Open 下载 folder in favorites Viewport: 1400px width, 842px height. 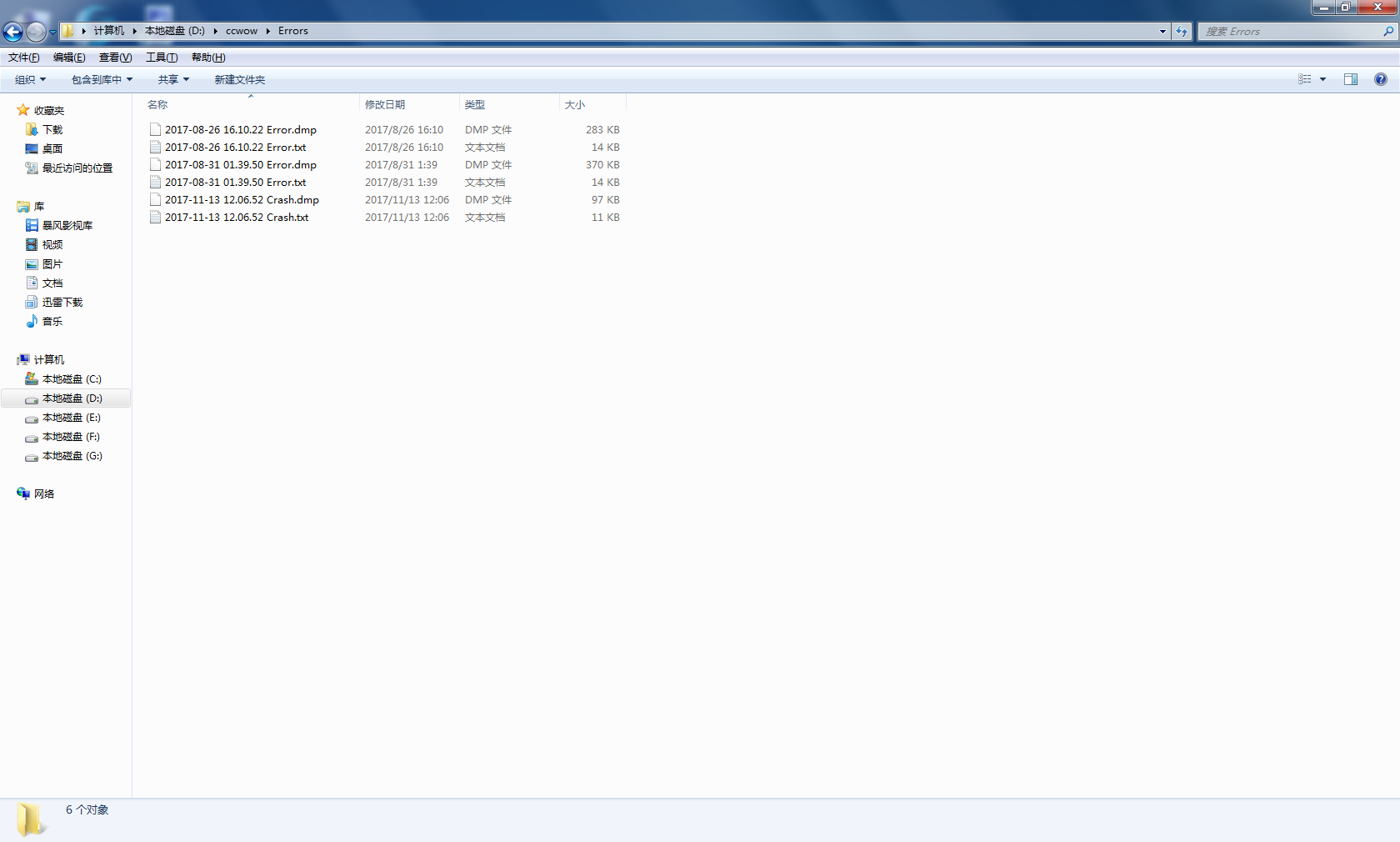tap(52, 130)
